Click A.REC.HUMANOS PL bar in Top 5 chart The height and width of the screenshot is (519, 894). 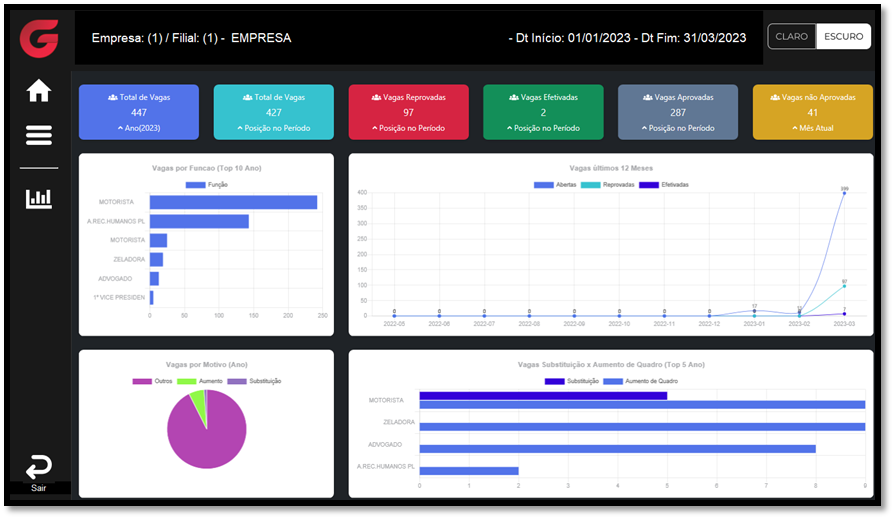click(469, 471)
